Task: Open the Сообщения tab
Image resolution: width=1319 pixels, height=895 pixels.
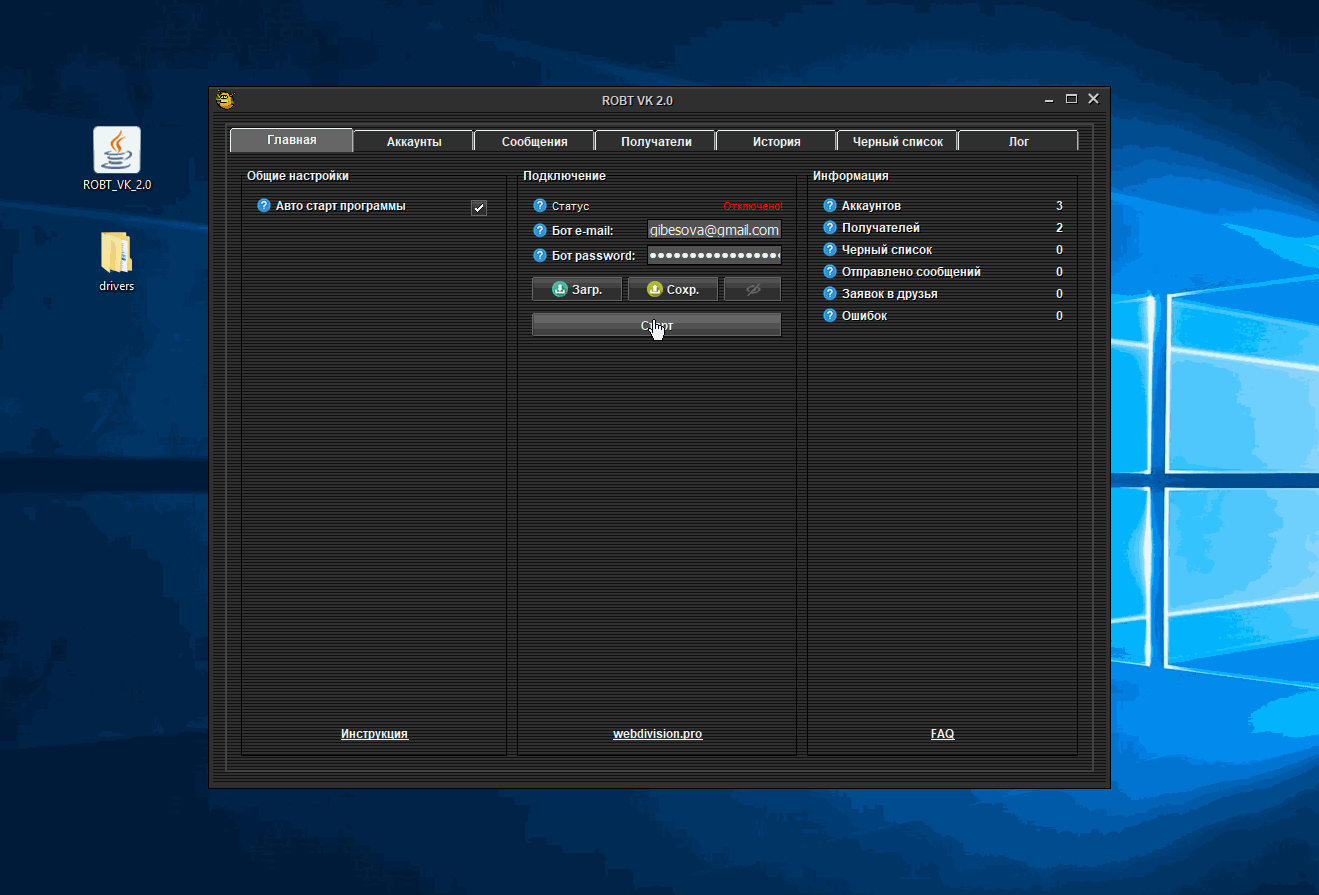Action: (534, 142)
